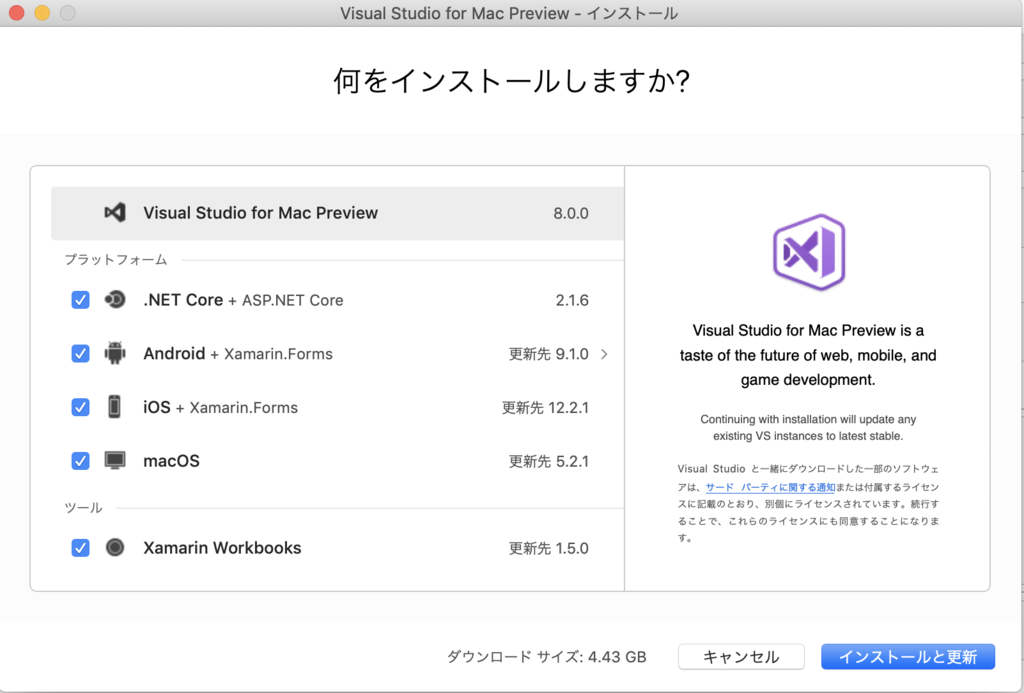
Task: Click the 'ダウンロード サイズ: 4.43 GB' text
Action: pos(547,656)
